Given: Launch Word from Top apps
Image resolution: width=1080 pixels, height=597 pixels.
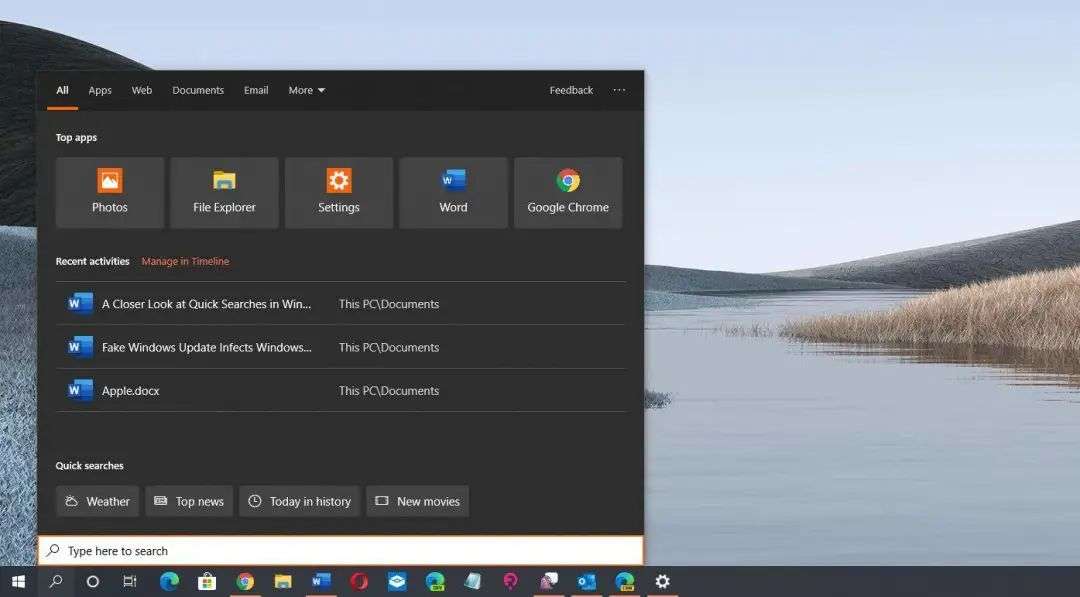Looking at the screenshot, I should pos(453,192).
